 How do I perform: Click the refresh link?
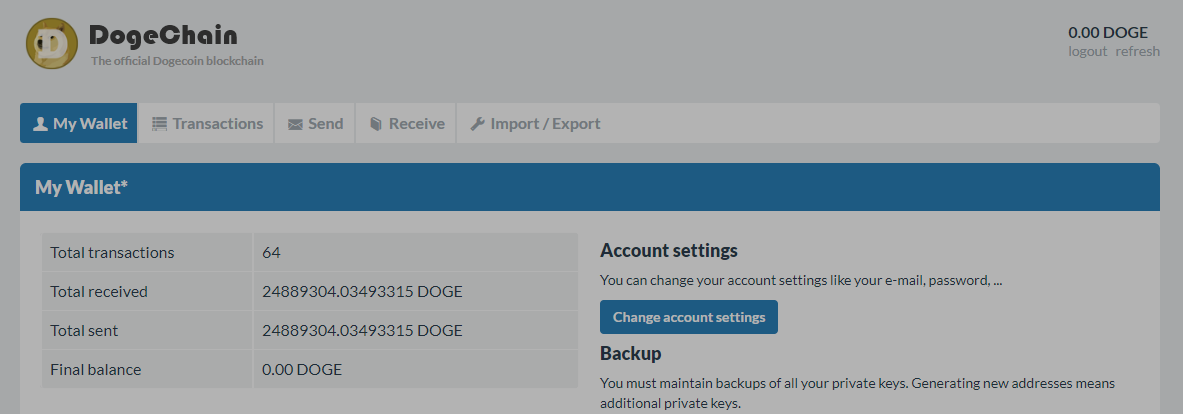click(1138, 51)
